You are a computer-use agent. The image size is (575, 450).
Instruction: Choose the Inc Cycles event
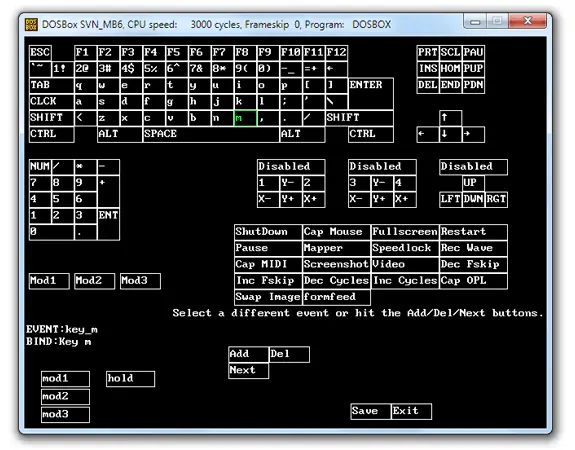(x=405, y=281)
